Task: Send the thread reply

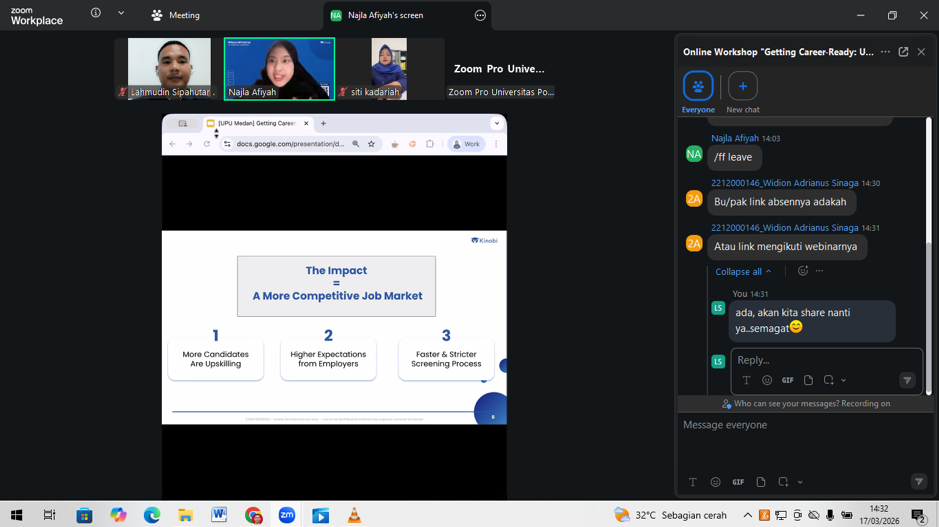Action: [907, 380]
